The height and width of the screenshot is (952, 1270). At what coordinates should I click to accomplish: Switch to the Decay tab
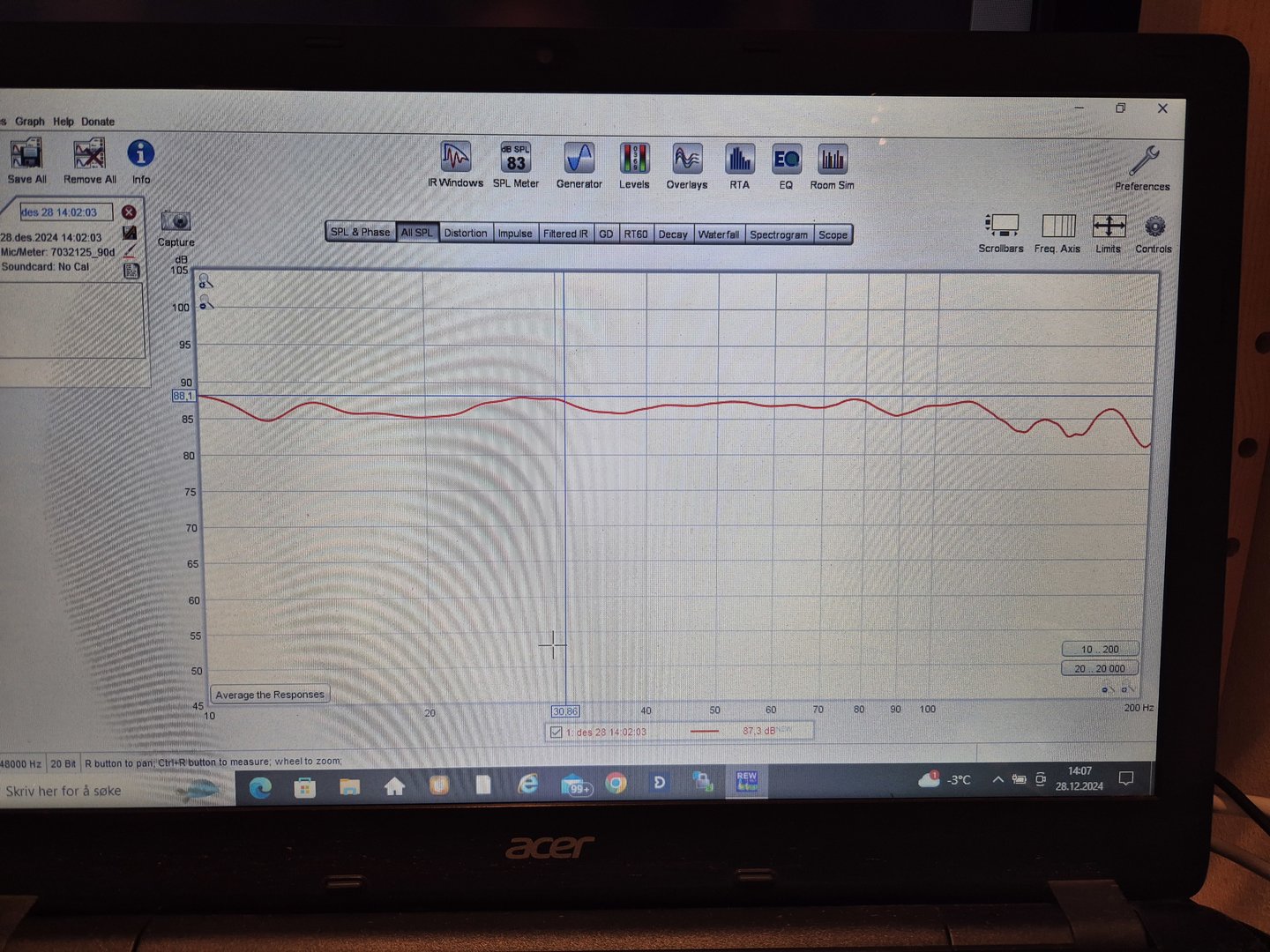click(x=673, y=234)
